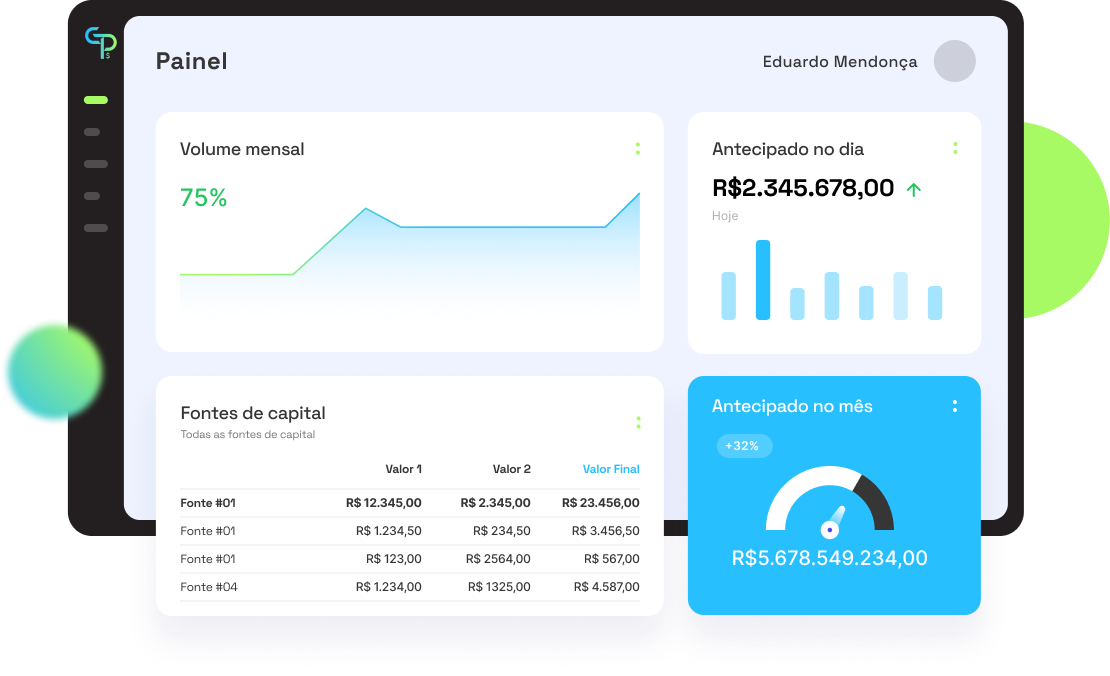Click Eduardo Mendonça's profile avatar
The image size is (1110, 676).
pos(954,61)
